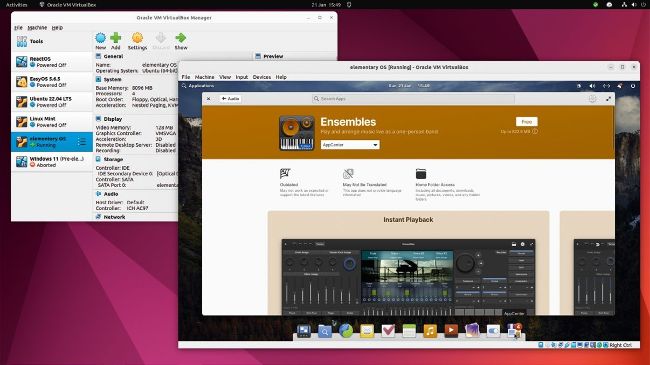Expand the AppCenter source dropdown
Viewport: 650px width, 365px height.
pos(350,145)
